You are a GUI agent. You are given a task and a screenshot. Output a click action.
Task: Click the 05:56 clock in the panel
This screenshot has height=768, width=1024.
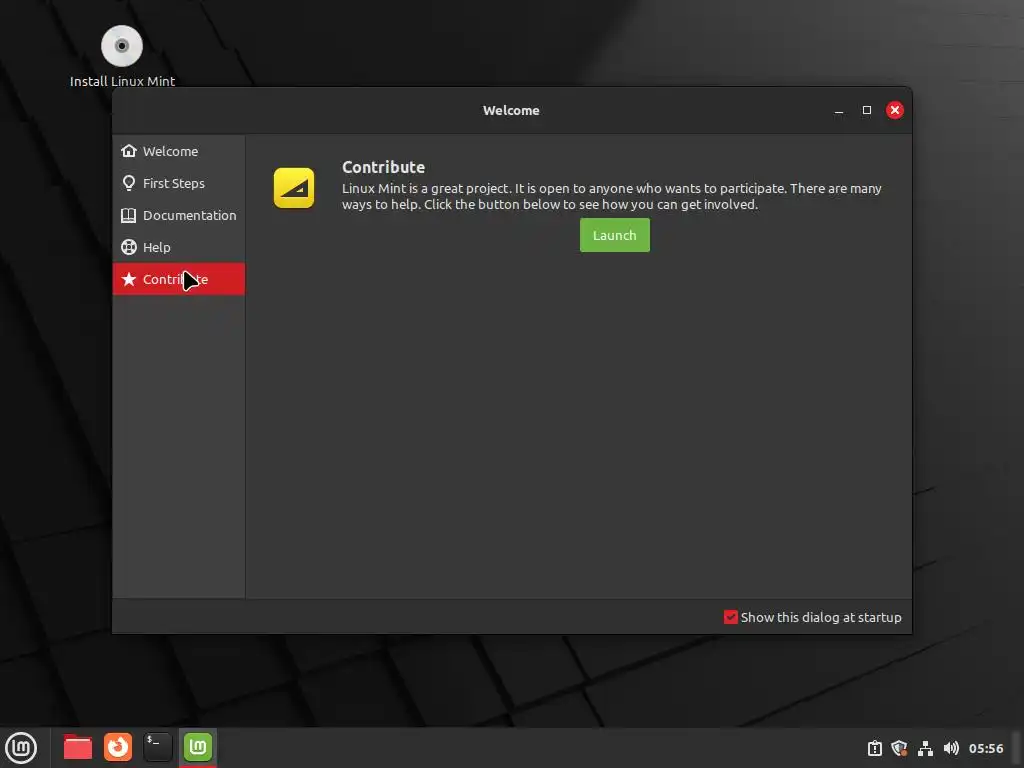[985, 748]
